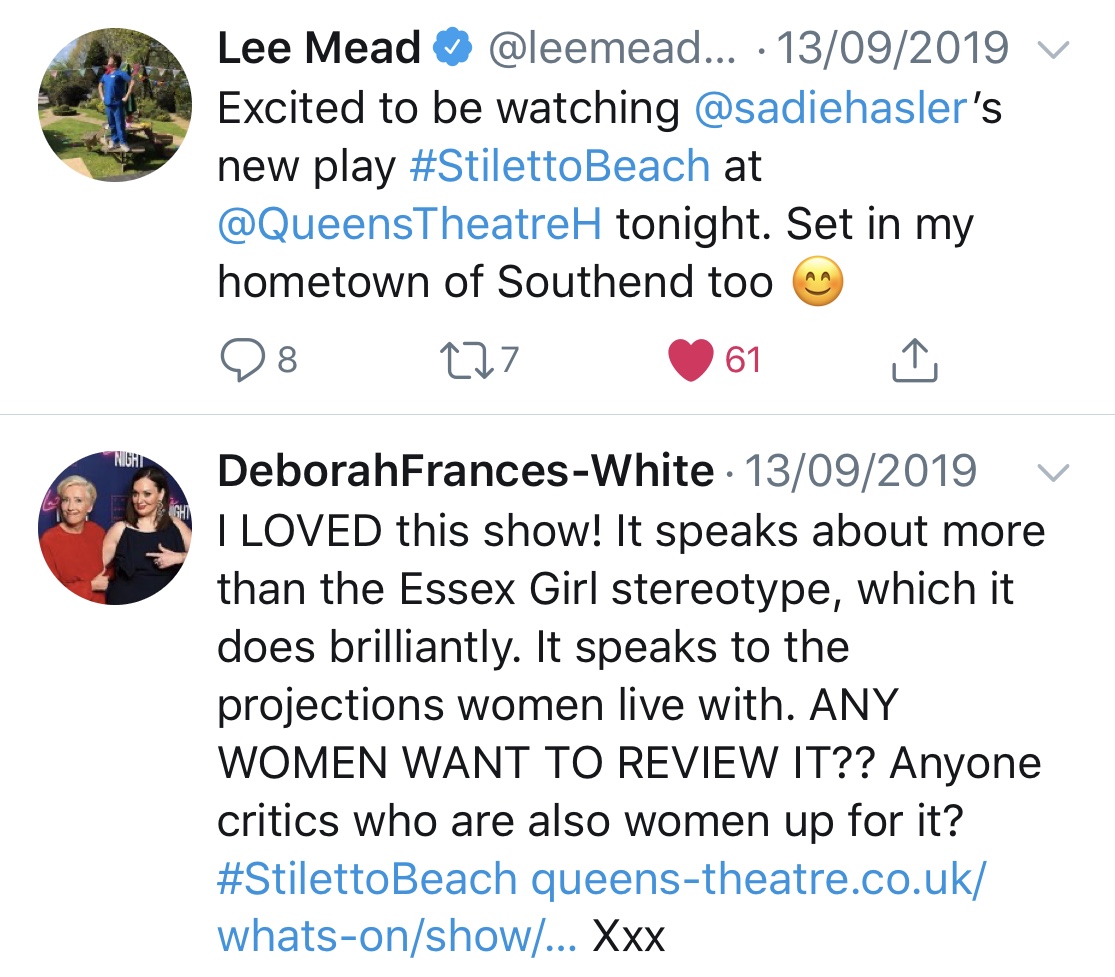Open Lee Mead's profile picture
The width and height of the screenshot is (1115, 977).
coord(115,105)
